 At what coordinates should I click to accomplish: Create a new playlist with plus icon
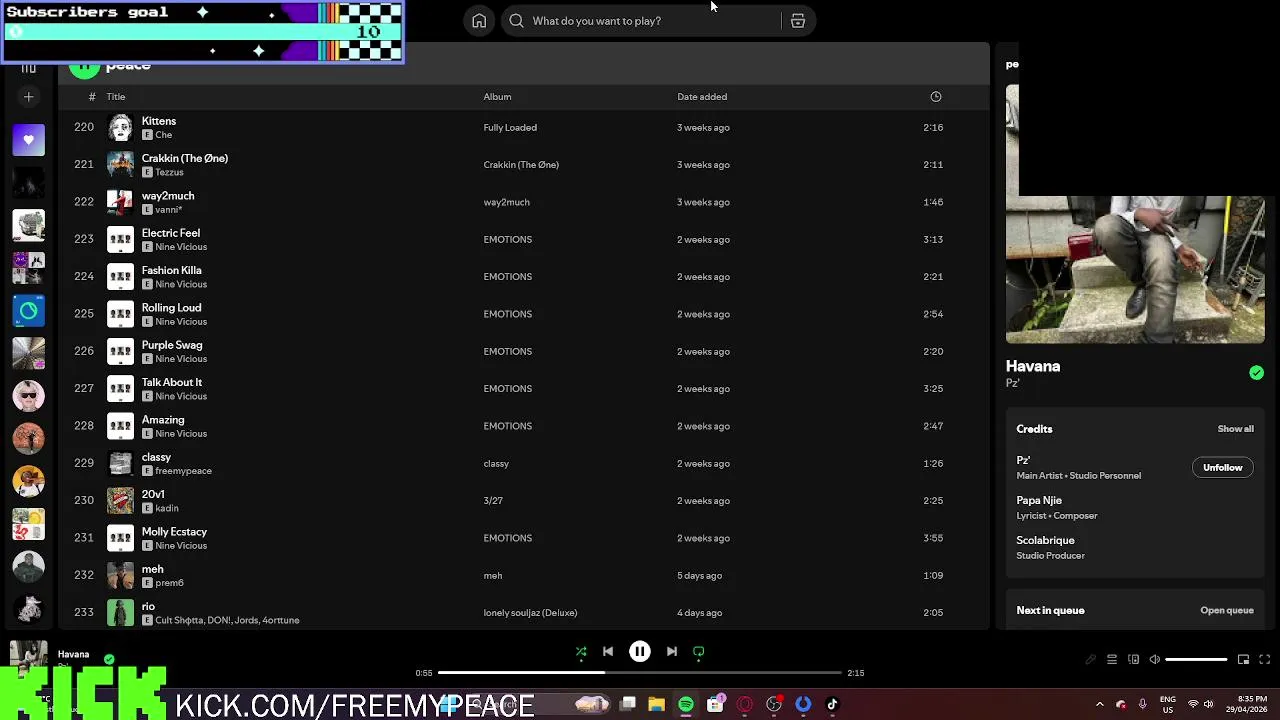pos(28,97)
